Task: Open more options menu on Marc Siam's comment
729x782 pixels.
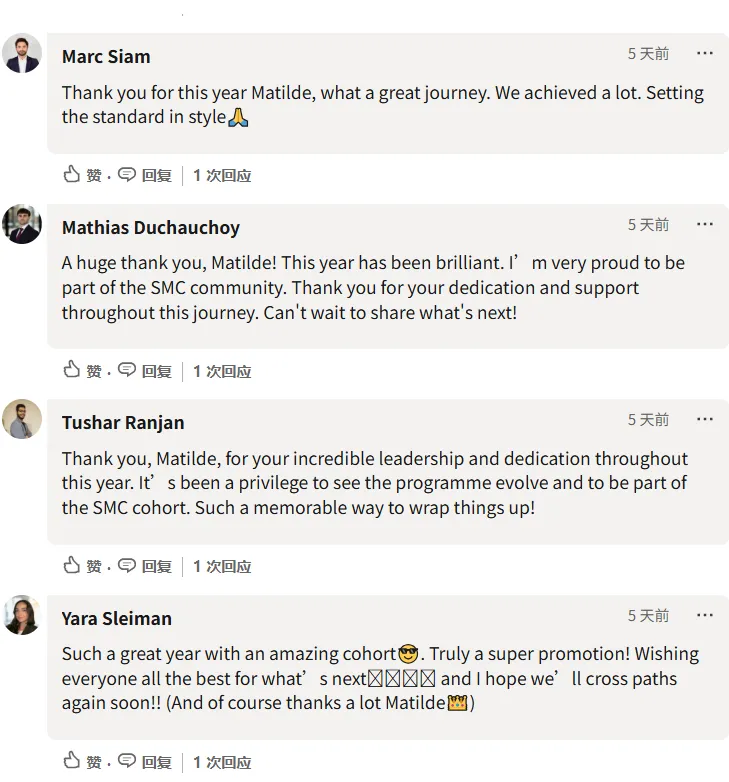Action: coord(705,54)
